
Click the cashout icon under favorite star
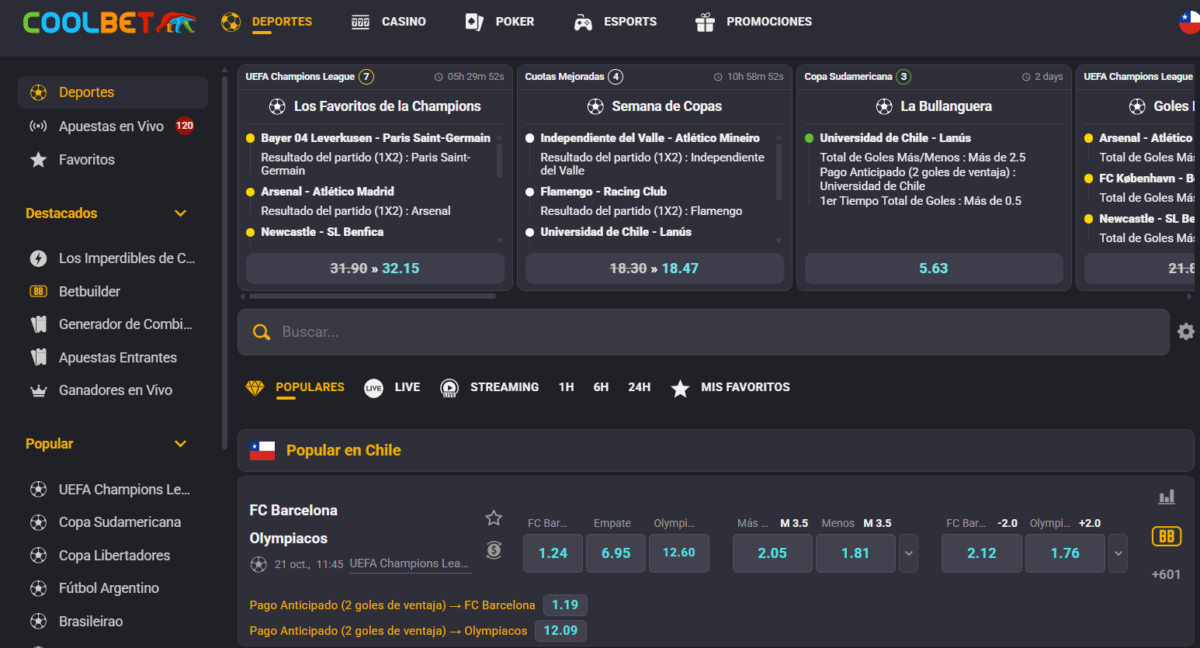494,549
